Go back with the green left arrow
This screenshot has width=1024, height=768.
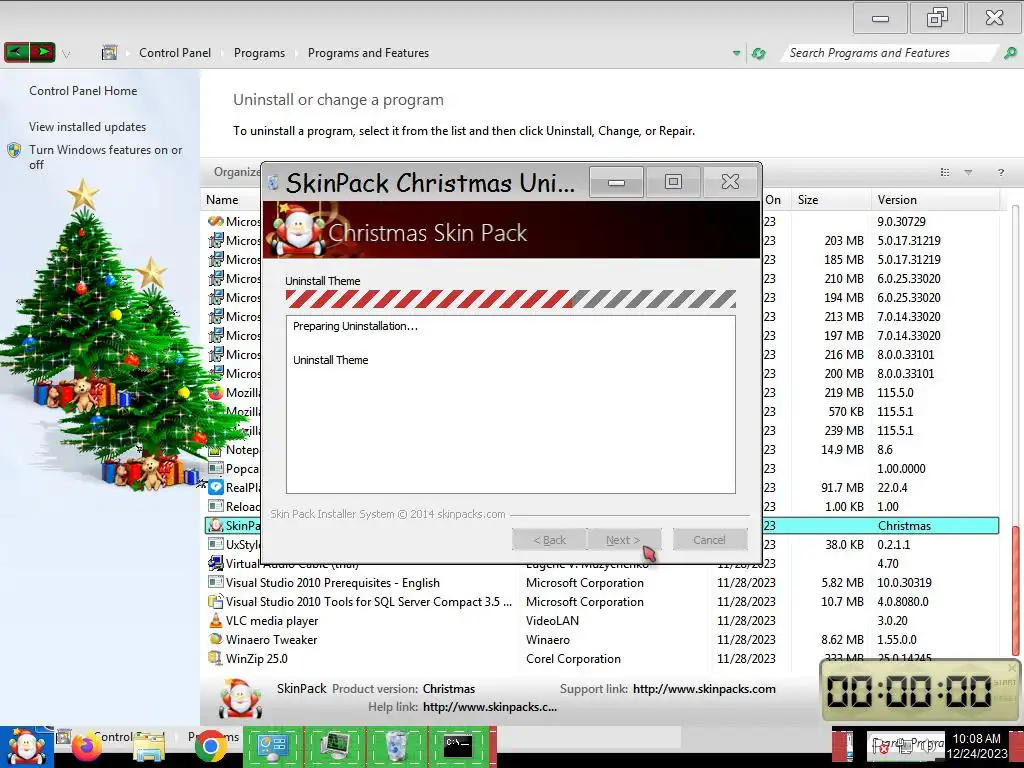[17, 52]
